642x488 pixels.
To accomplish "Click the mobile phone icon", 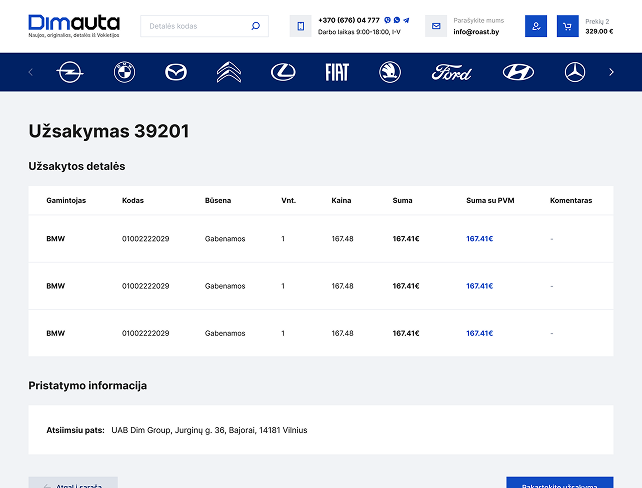I will click(x=300, y=26).
